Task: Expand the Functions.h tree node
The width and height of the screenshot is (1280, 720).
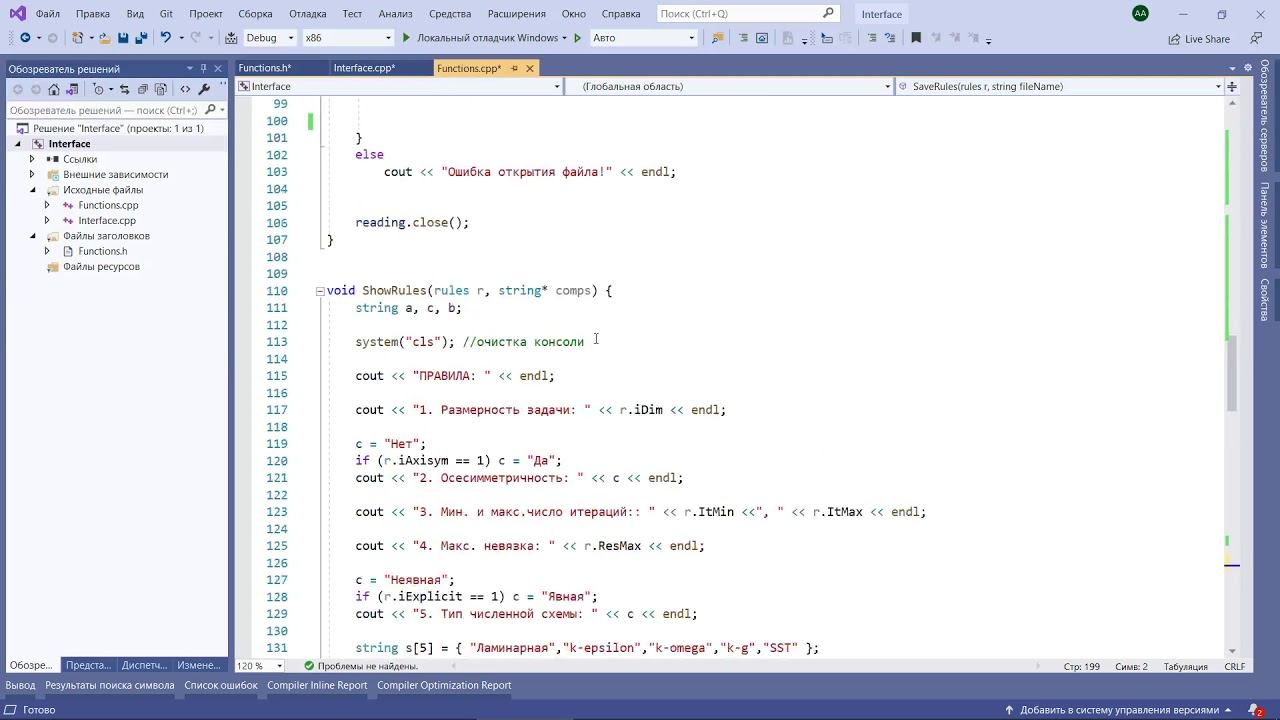Action: click(x=47, y=251)
